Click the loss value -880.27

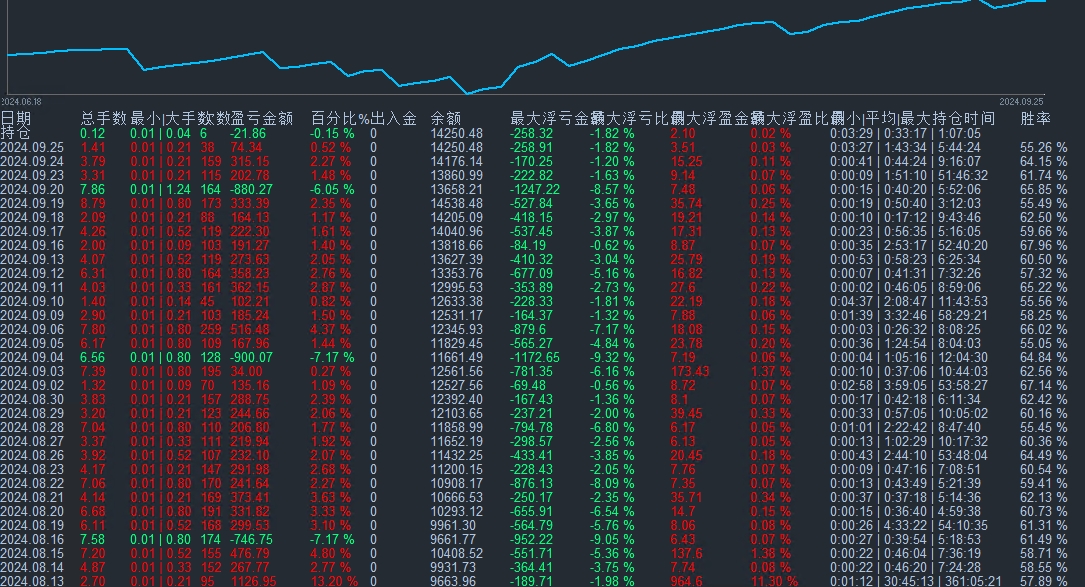coord(251,190)
